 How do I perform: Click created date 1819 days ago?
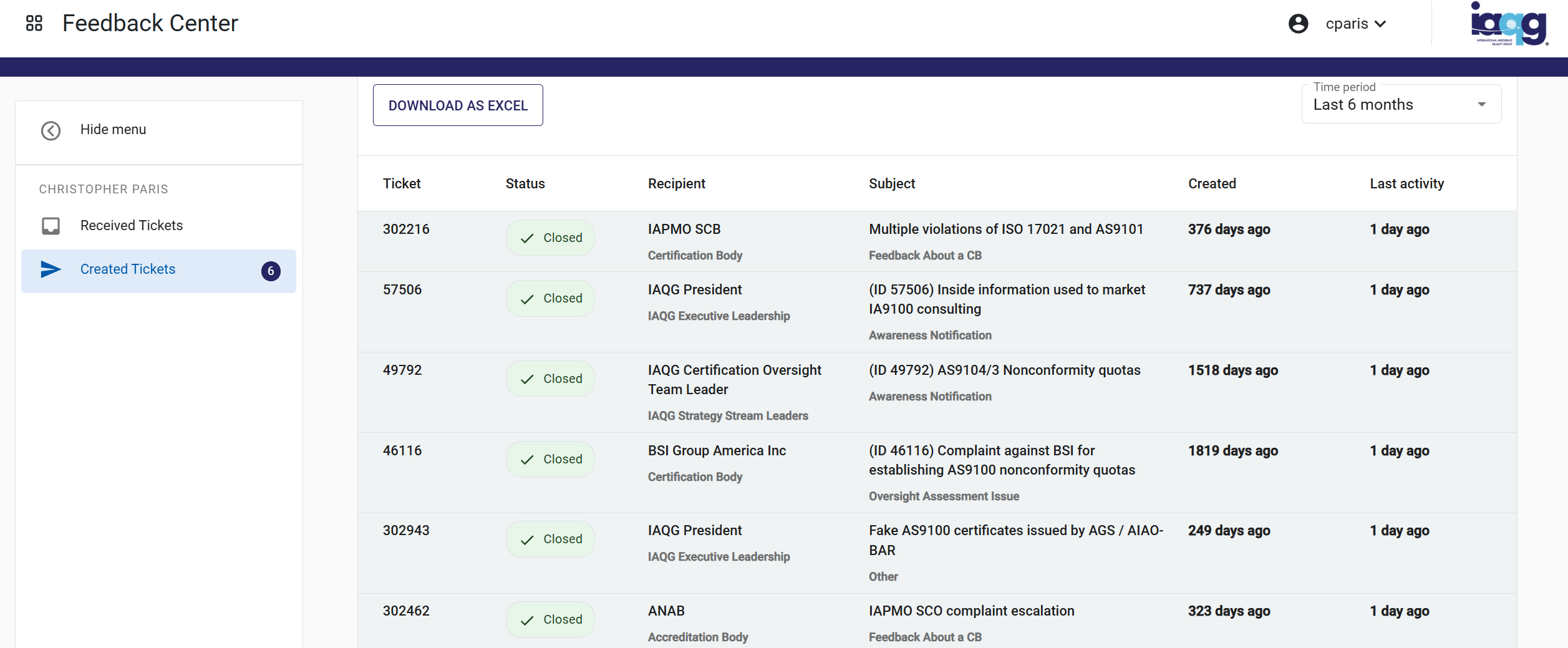click(1232, 450)
